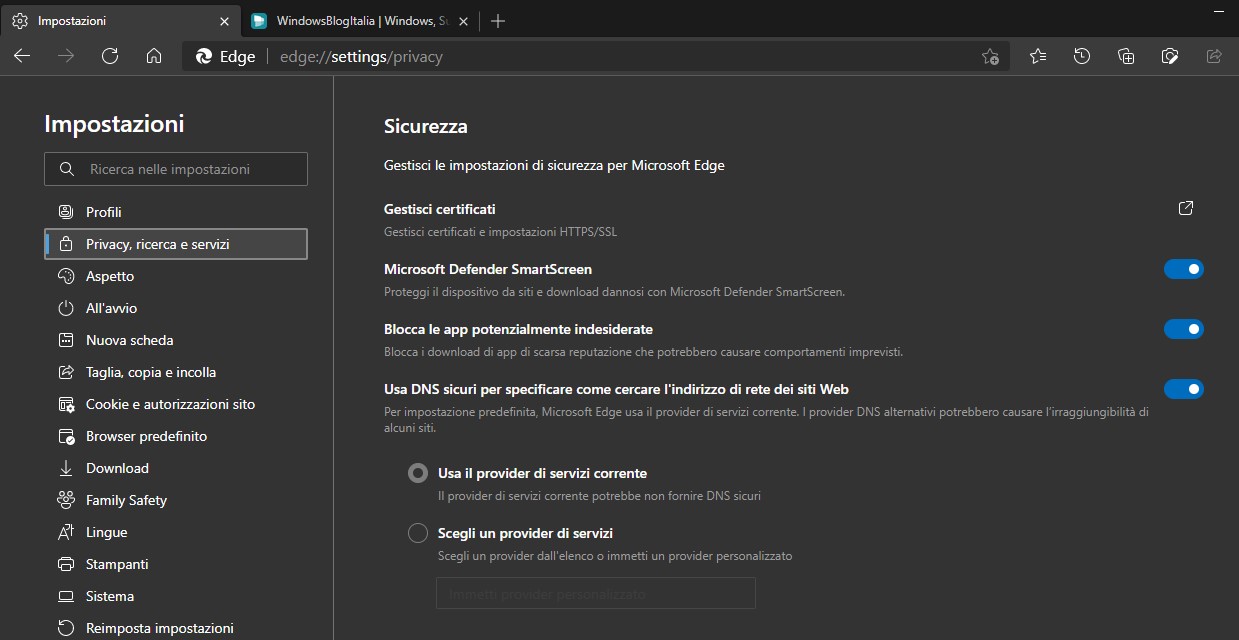Screen dimensions: 1239x640
Task: Click the address bar showing edge://settings/privacy
Action: point(596,56)
